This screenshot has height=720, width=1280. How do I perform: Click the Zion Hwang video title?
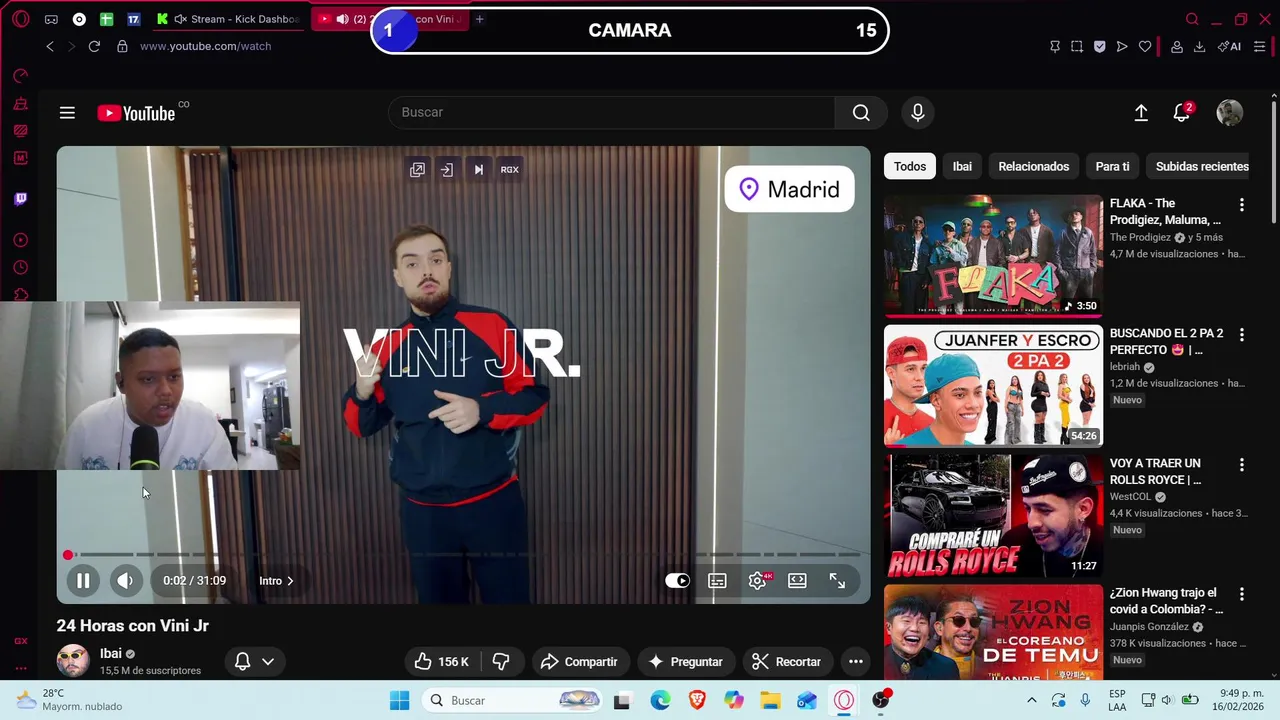tap(1166, 601)
